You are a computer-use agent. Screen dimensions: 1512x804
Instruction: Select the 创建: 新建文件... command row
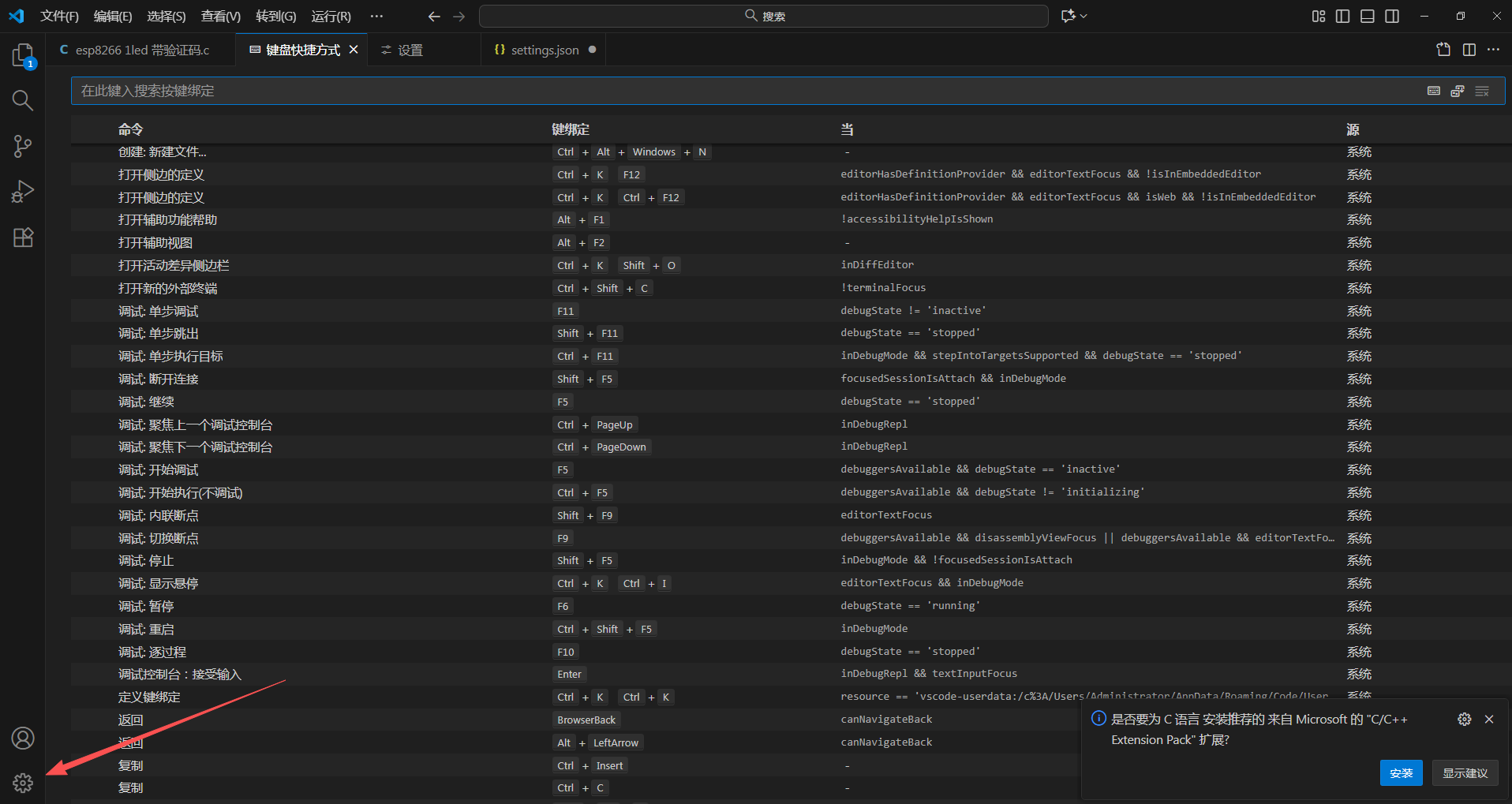coord(788,152)
